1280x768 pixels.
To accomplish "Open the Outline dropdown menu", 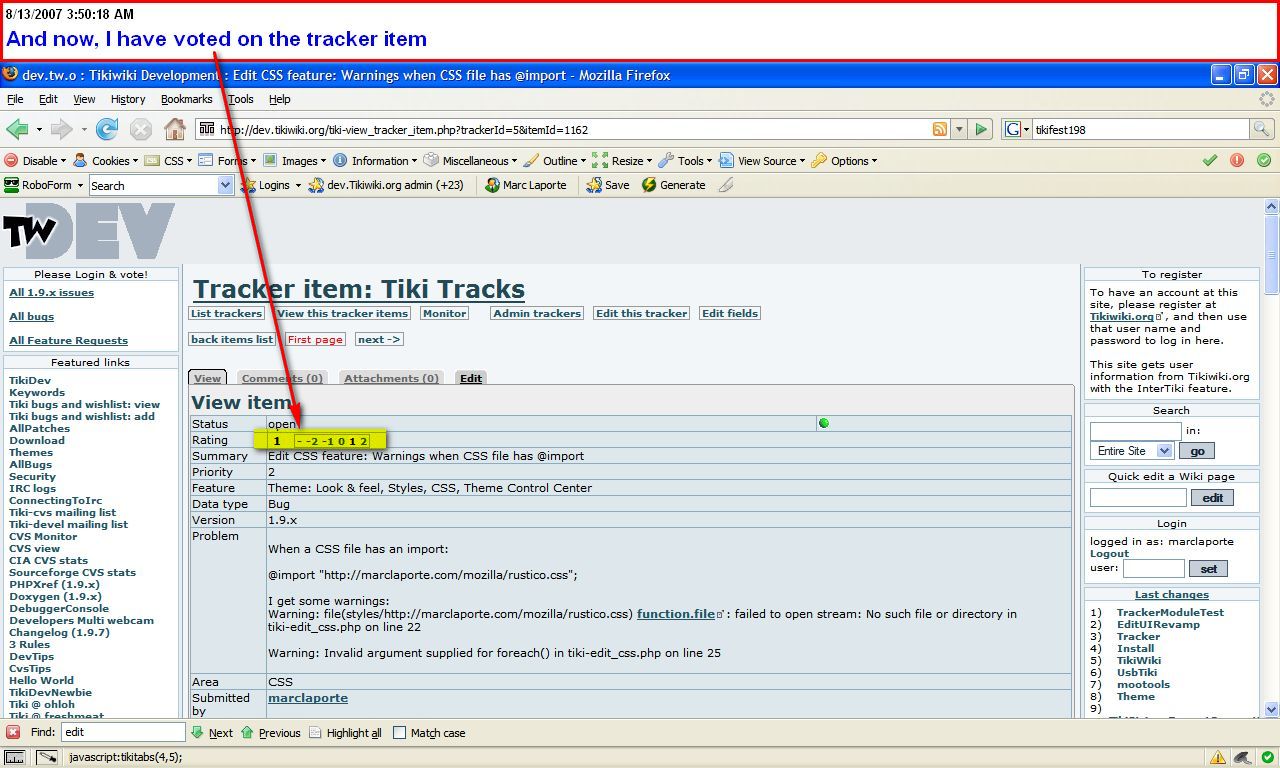I will [x=555, y=160].
